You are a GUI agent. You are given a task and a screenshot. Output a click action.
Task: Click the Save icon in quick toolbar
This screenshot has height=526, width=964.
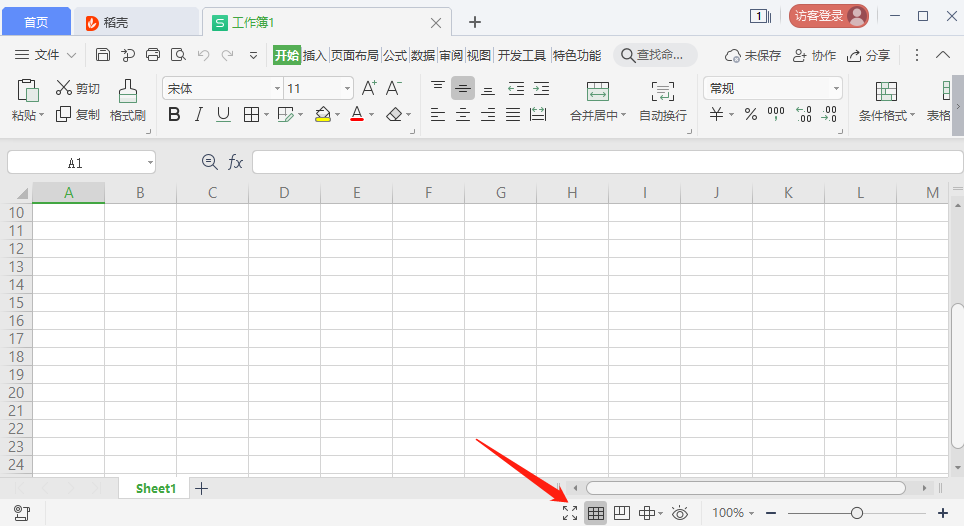point(103,55)
